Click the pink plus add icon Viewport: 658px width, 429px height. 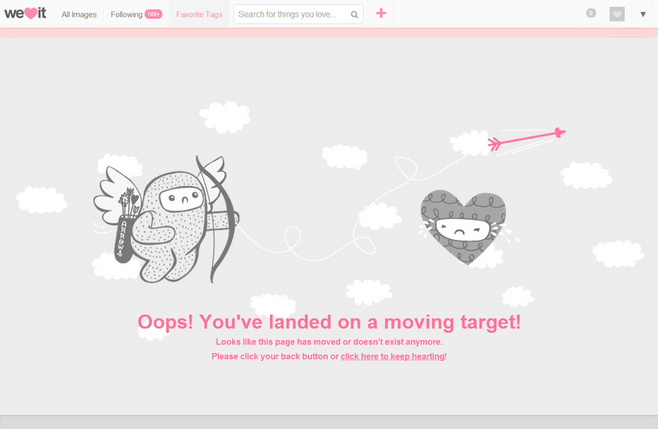[381, 14]
